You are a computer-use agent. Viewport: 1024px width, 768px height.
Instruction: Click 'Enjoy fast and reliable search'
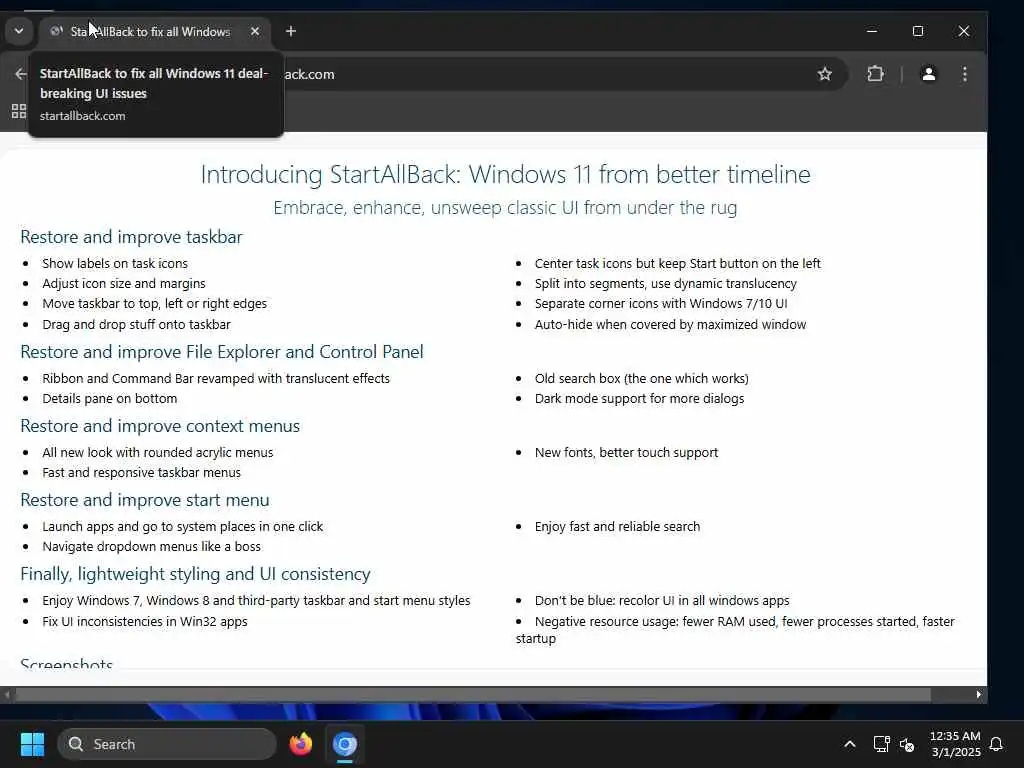click(617, 526)
